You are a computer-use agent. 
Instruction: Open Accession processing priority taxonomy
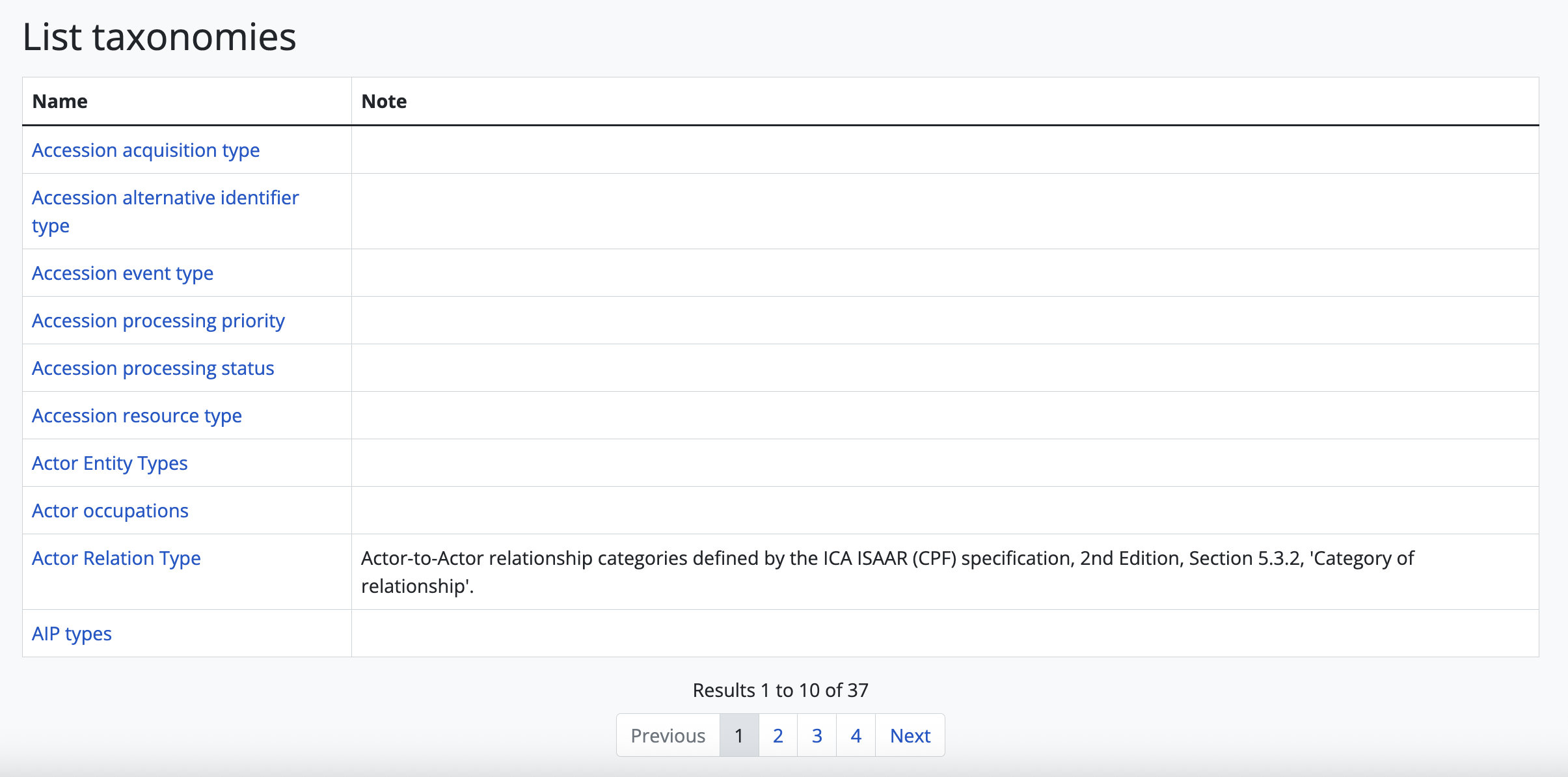158,321
